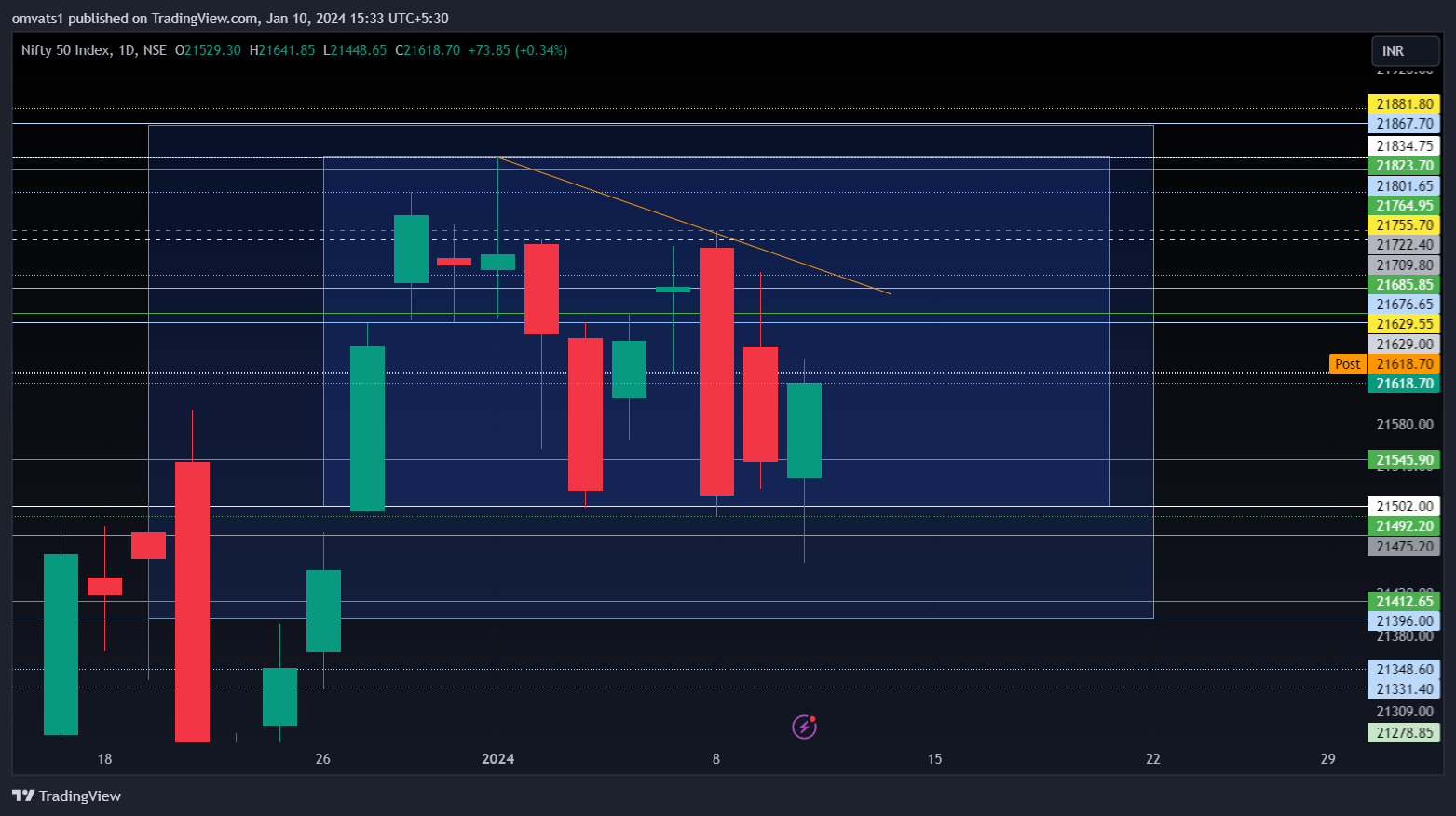The width and height of the screenshot is (1456, 816).
Task: Click the yellow 21629.55 price label
Action: click(1404, 324)
